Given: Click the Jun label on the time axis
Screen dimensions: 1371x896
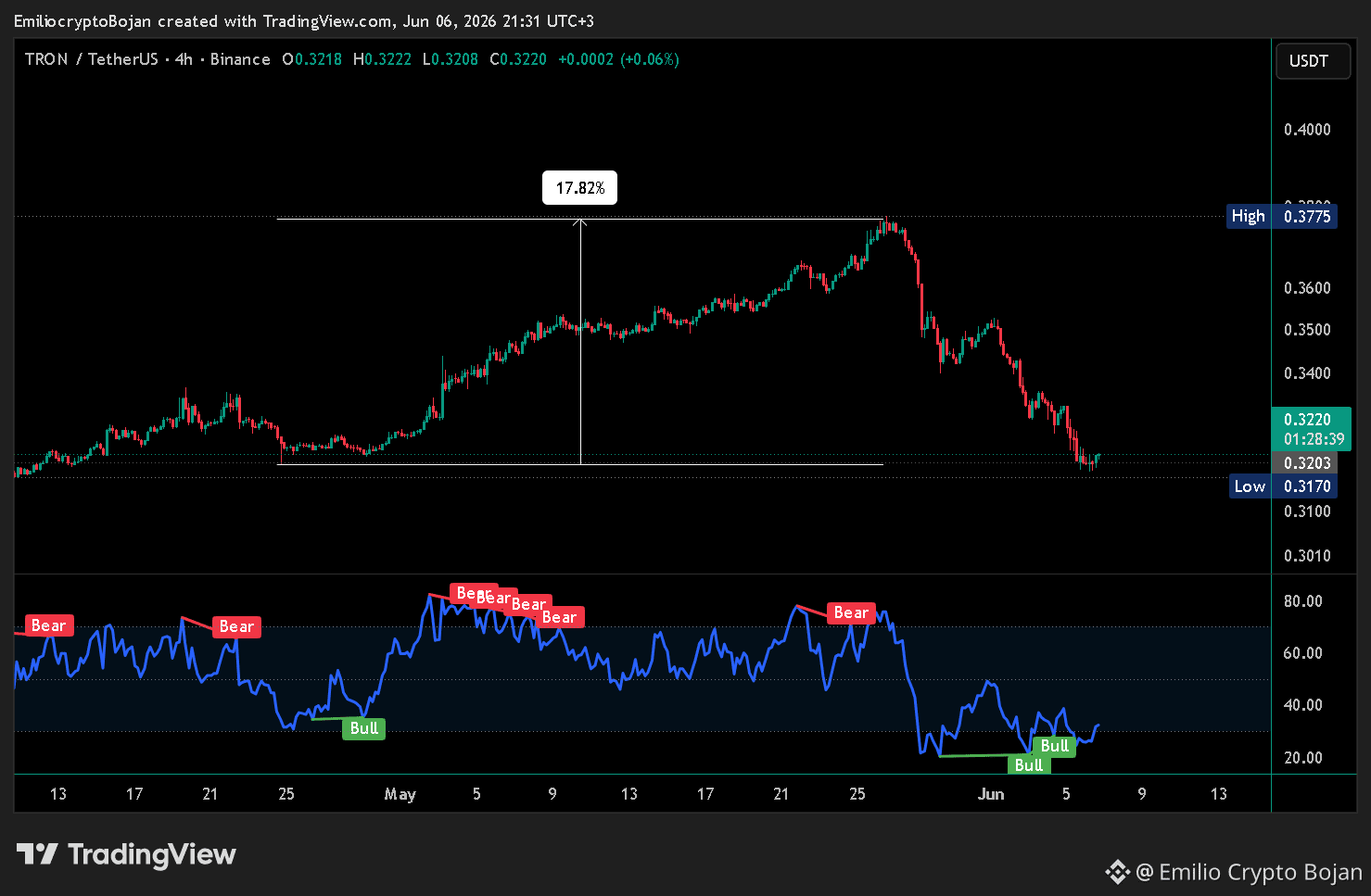Looking at the screenshot, I should (x=991, y=794).
